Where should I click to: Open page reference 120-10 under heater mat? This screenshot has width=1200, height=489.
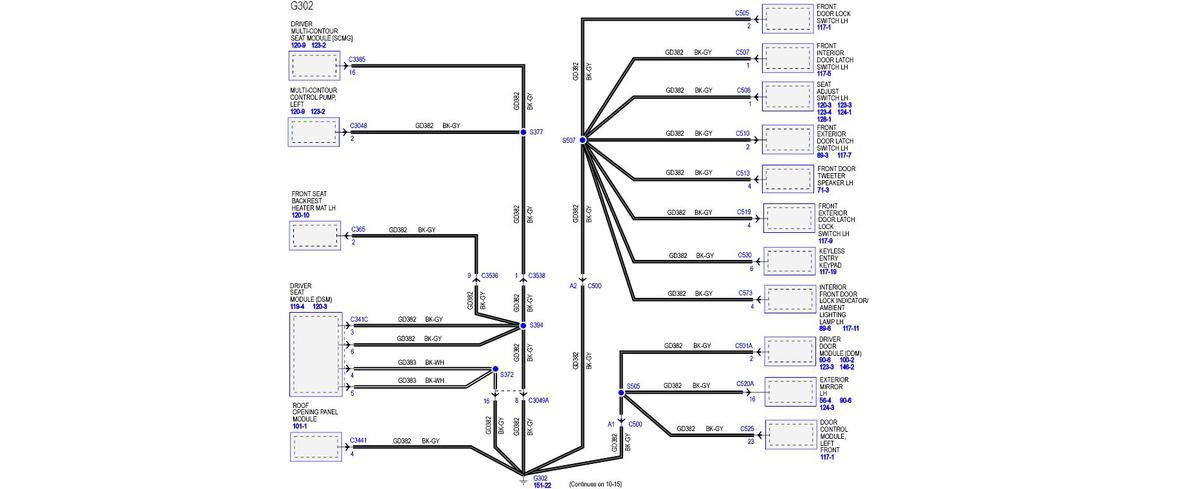(x=300, y=215)
